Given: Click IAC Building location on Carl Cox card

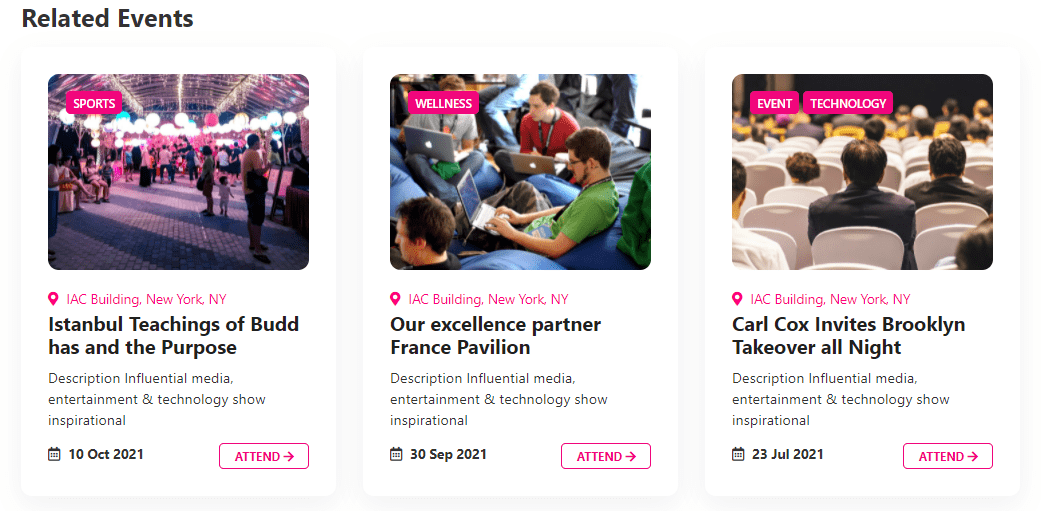Looking at the screenshot, I should coord(830,299).
